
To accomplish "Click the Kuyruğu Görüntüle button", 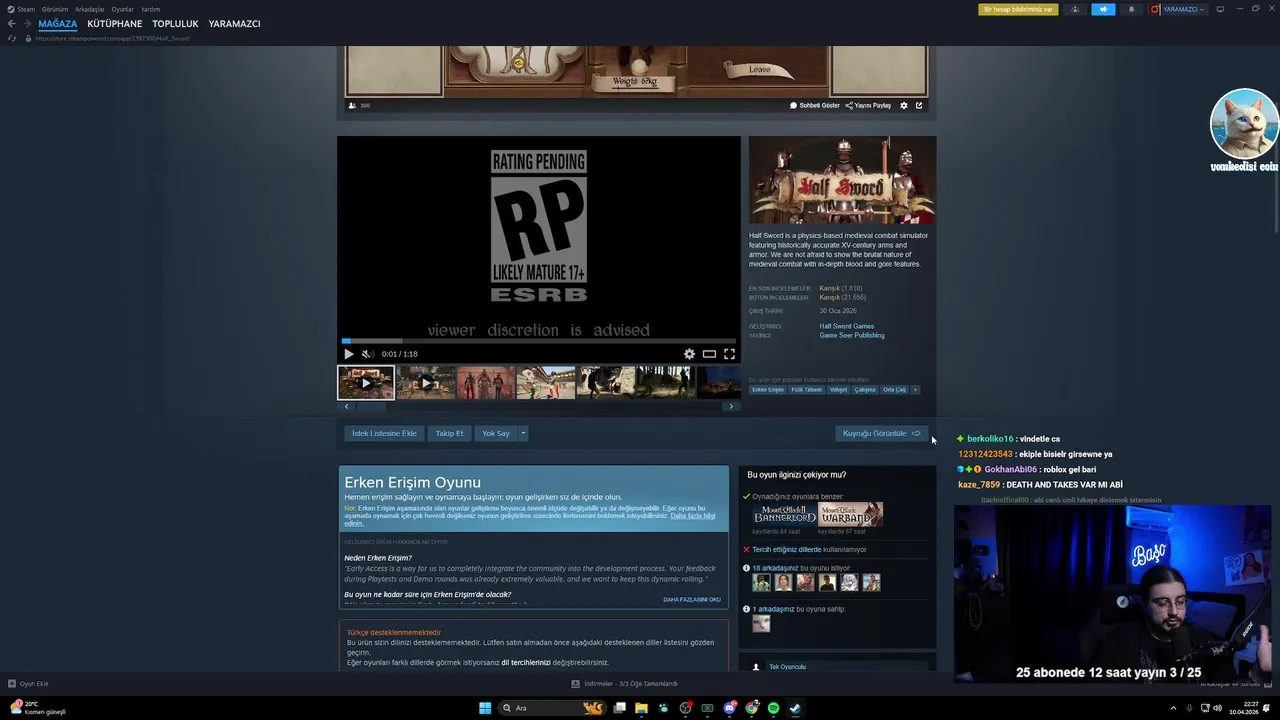I will coord(881,433).
